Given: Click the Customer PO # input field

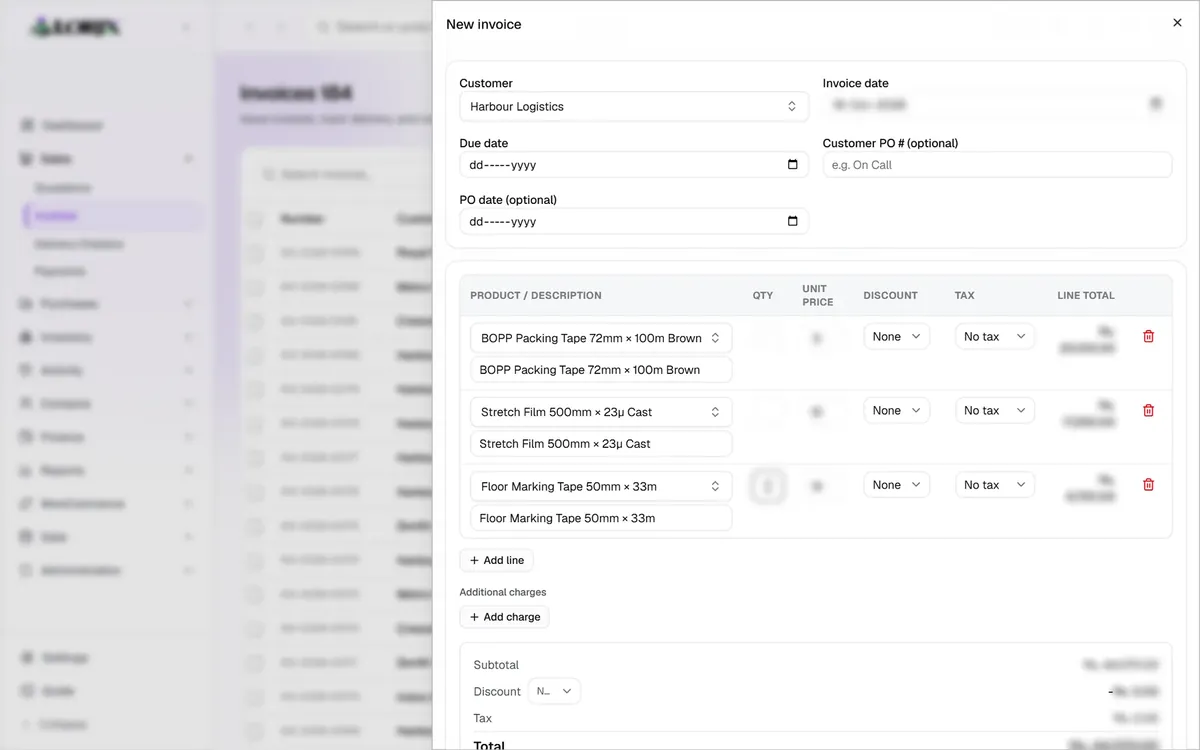Looking at the screenshot, I should (x=997, y=165).
